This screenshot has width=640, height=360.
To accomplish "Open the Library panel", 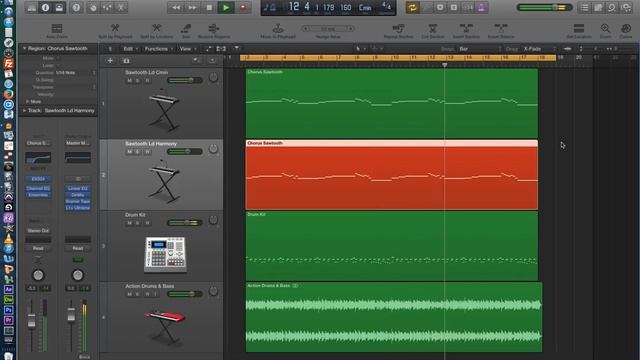I will (x=31, y=7).
